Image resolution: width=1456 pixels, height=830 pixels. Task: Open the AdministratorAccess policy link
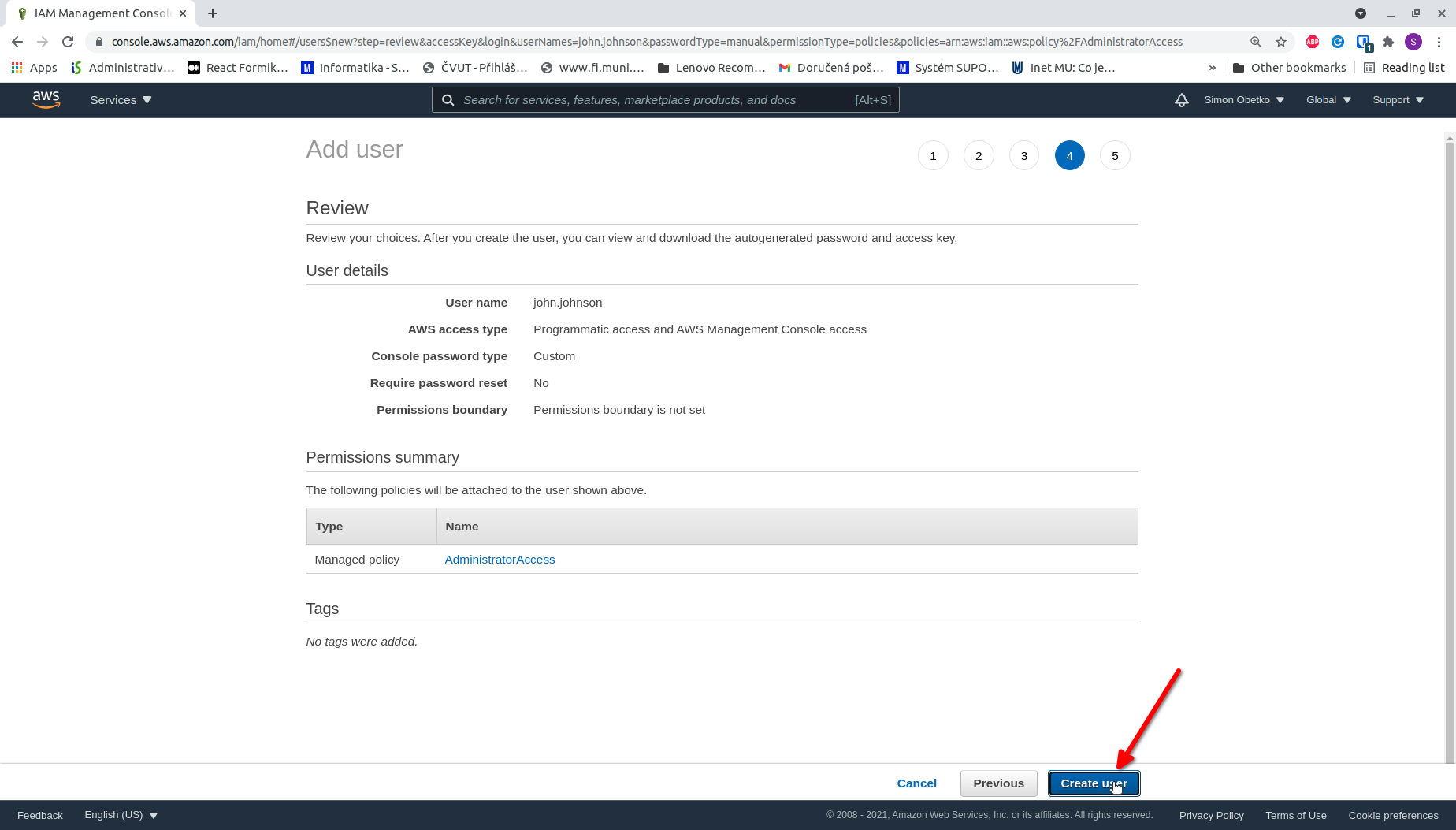tap(500, 560)
